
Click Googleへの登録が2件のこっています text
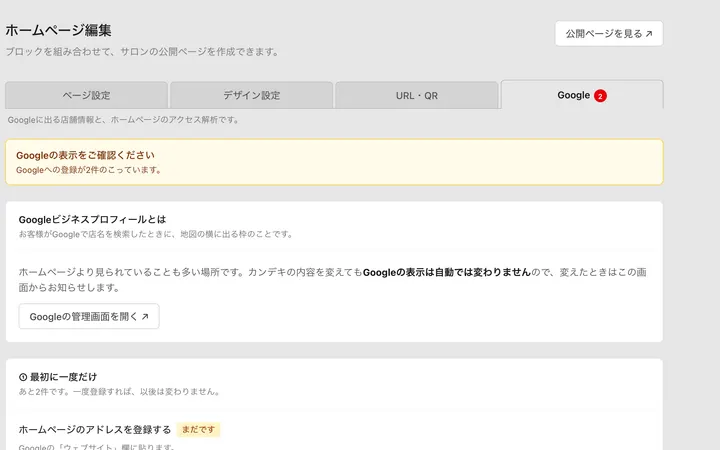89,170
